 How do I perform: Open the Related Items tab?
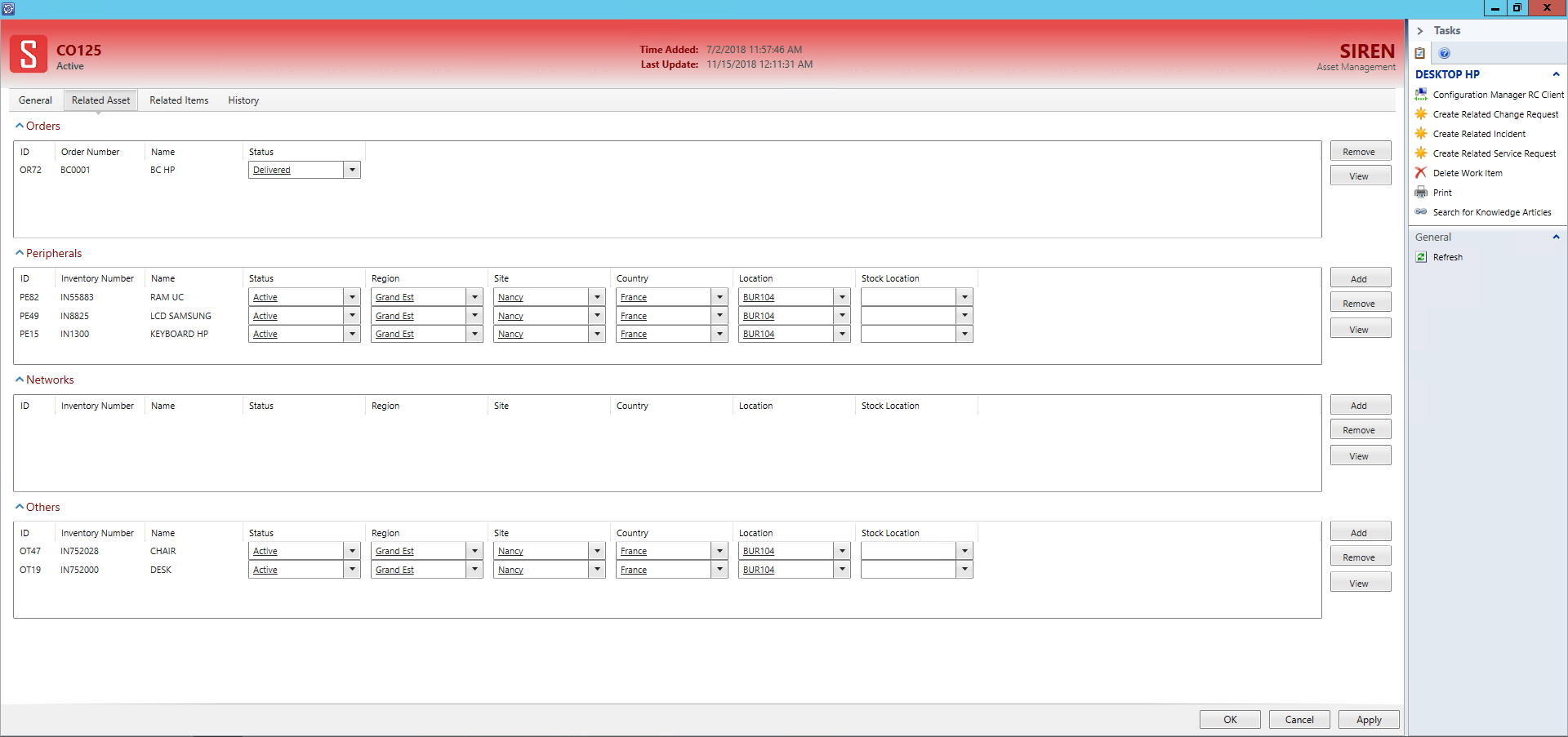click(x=179, y=100)
